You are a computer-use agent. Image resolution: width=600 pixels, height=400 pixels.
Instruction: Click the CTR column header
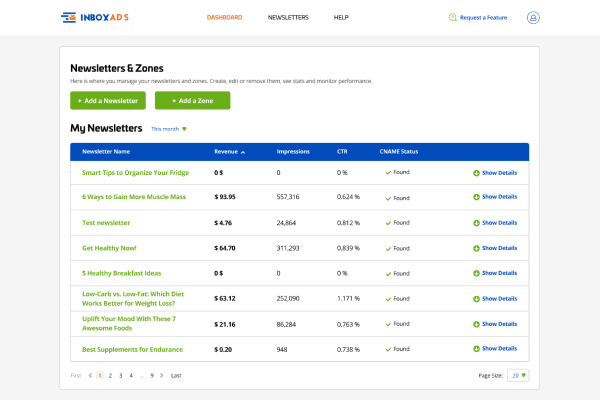pyautogui.click(x=342, y=152)
